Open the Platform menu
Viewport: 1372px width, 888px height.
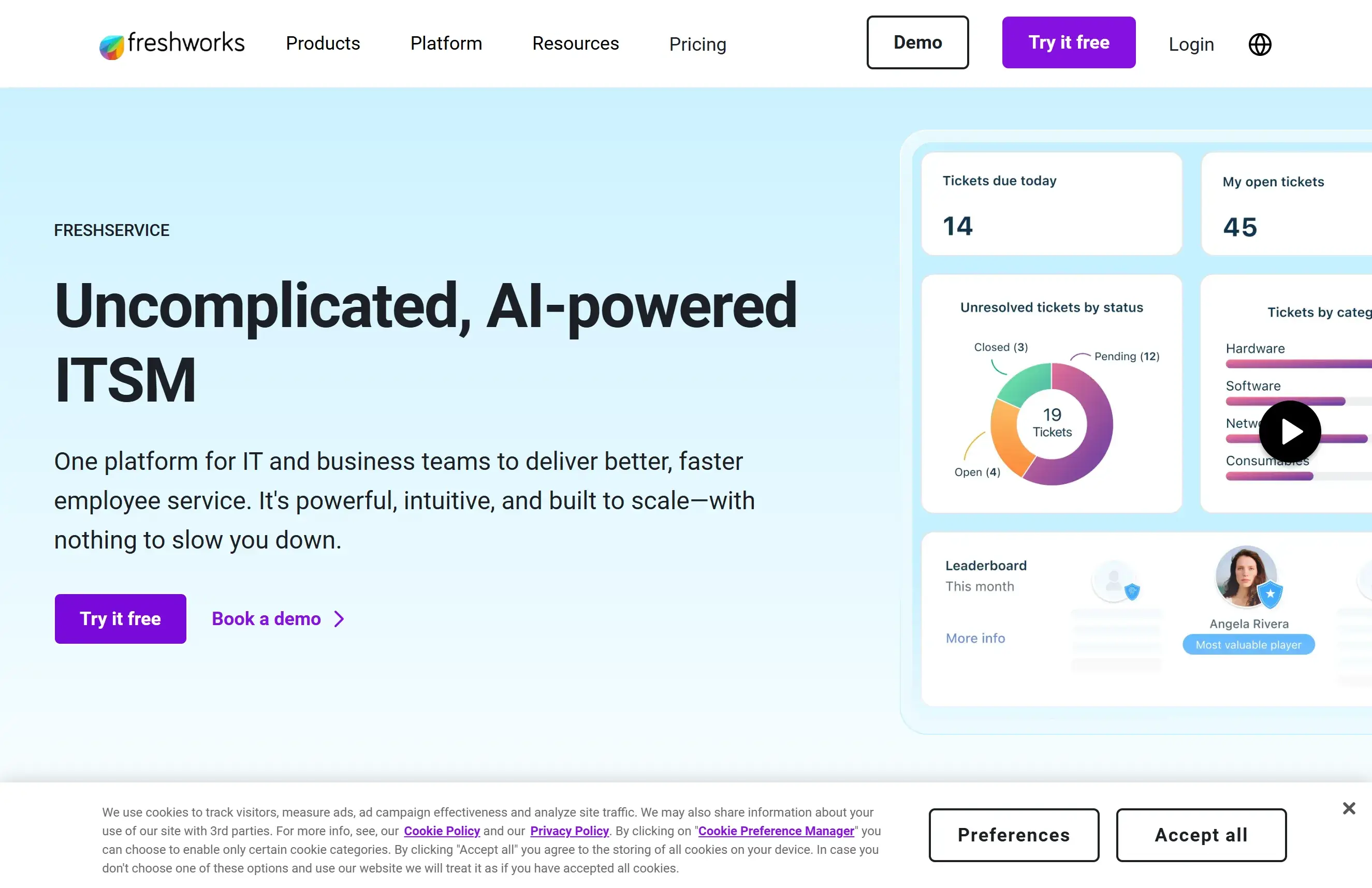pos(446,43)
